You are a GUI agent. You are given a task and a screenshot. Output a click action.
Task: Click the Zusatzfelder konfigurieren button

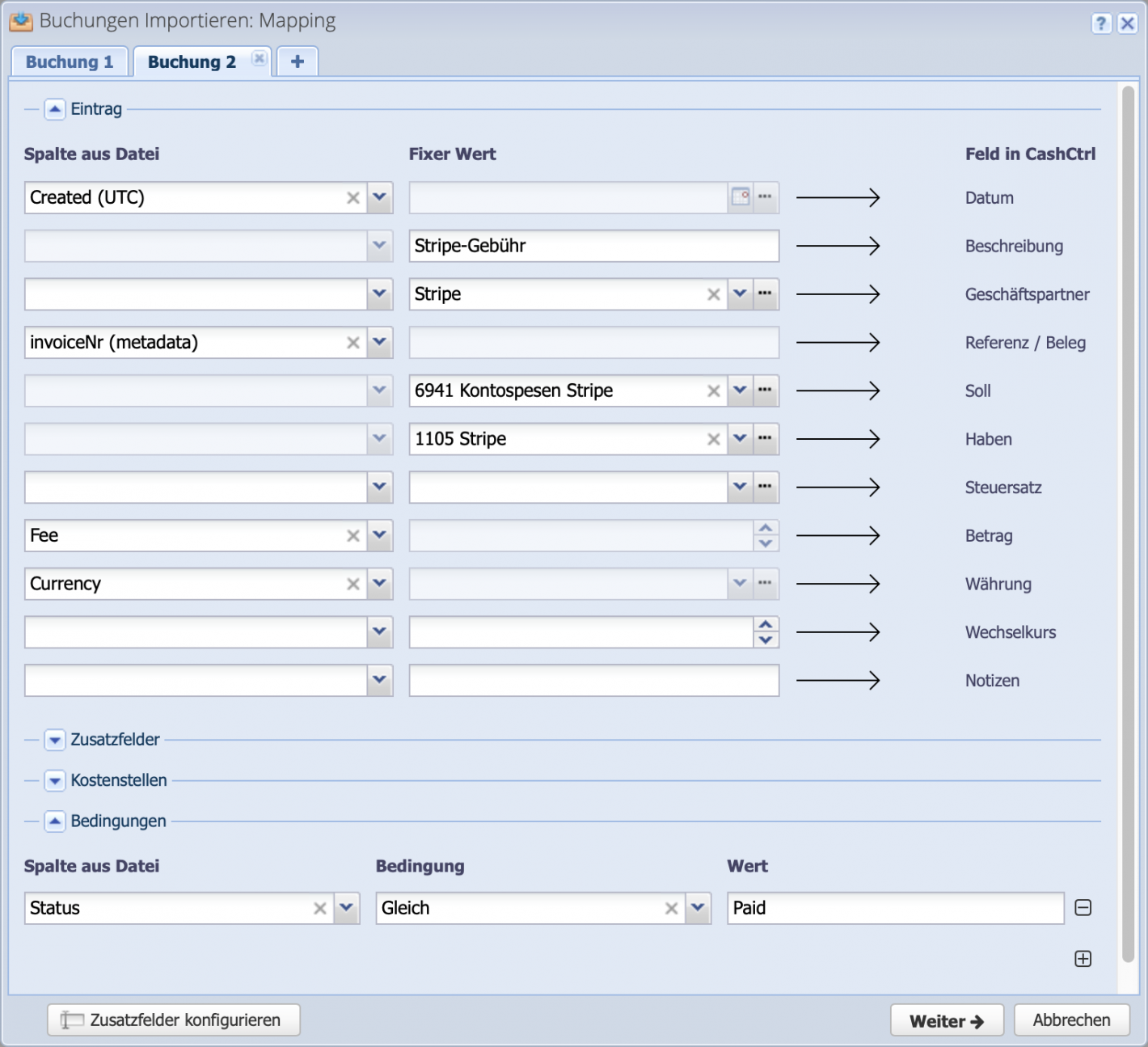coord(173,1020)
